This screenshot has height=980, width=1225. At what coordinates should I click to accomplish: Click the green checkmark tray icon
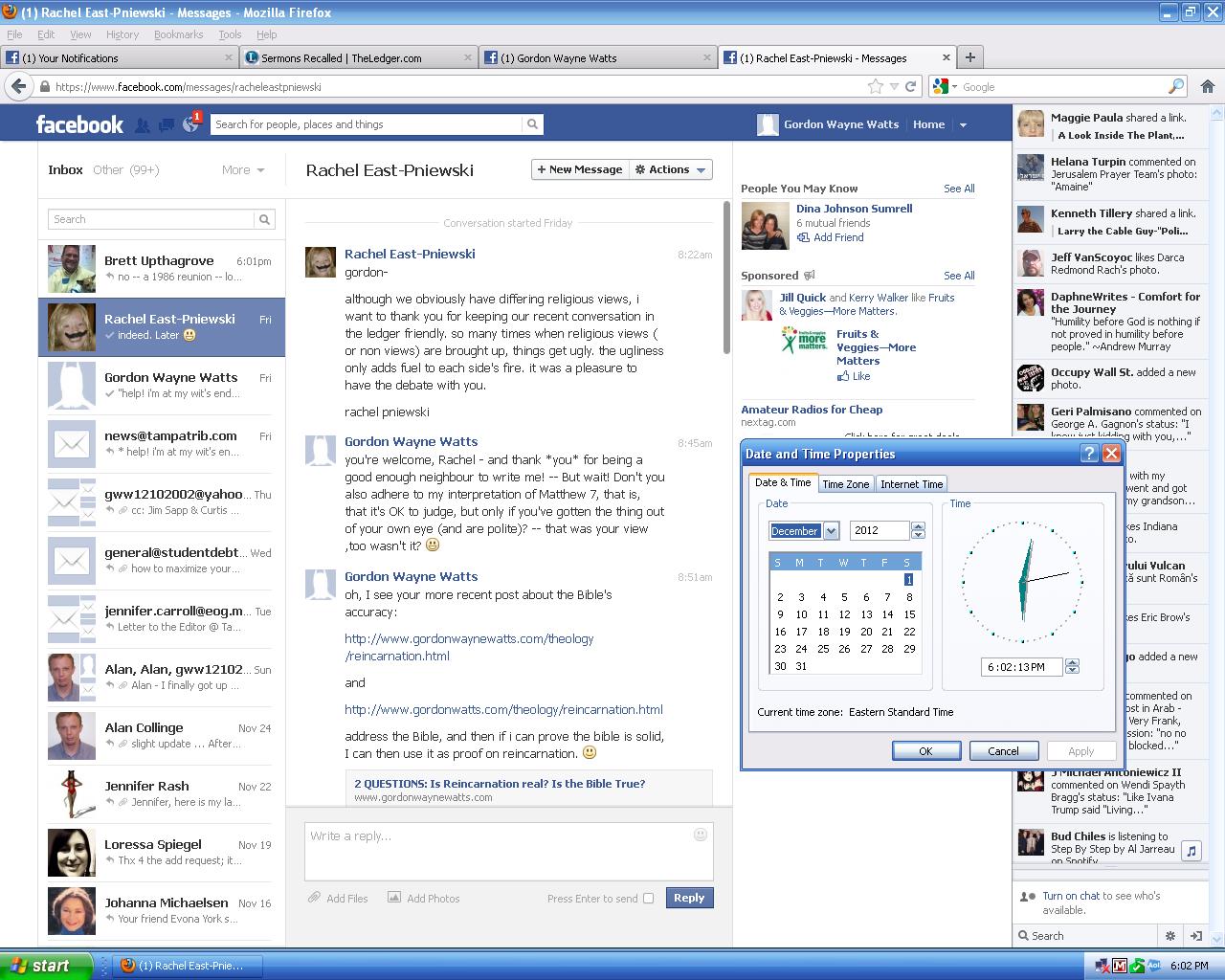[1137, 966]
